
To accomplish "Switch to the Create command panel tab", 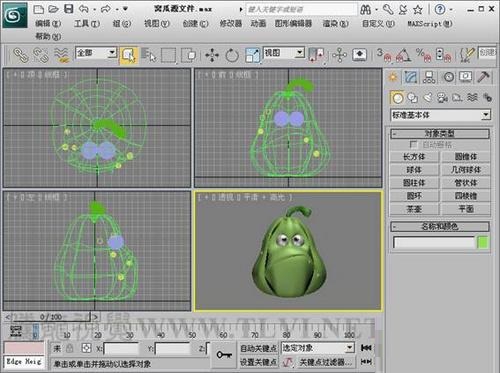I will point(393,77).
